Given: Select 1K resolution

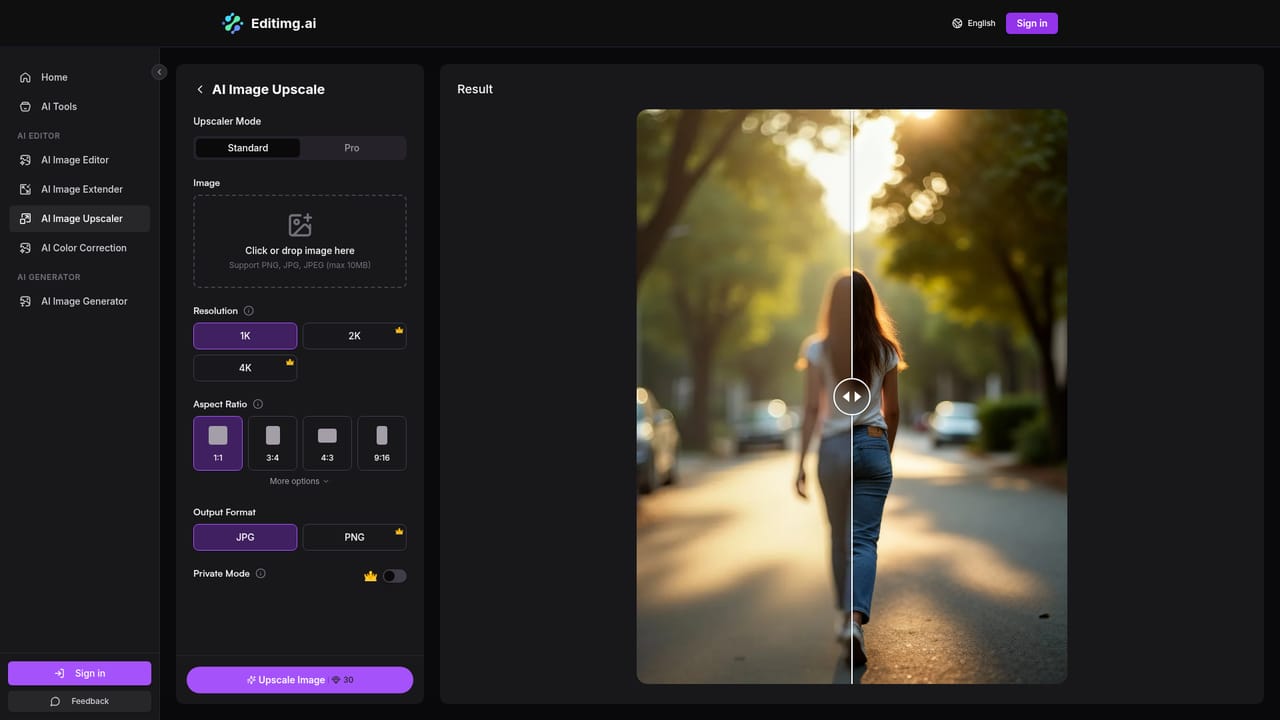Looking at the screenshot, I should (x=245, y=336).
